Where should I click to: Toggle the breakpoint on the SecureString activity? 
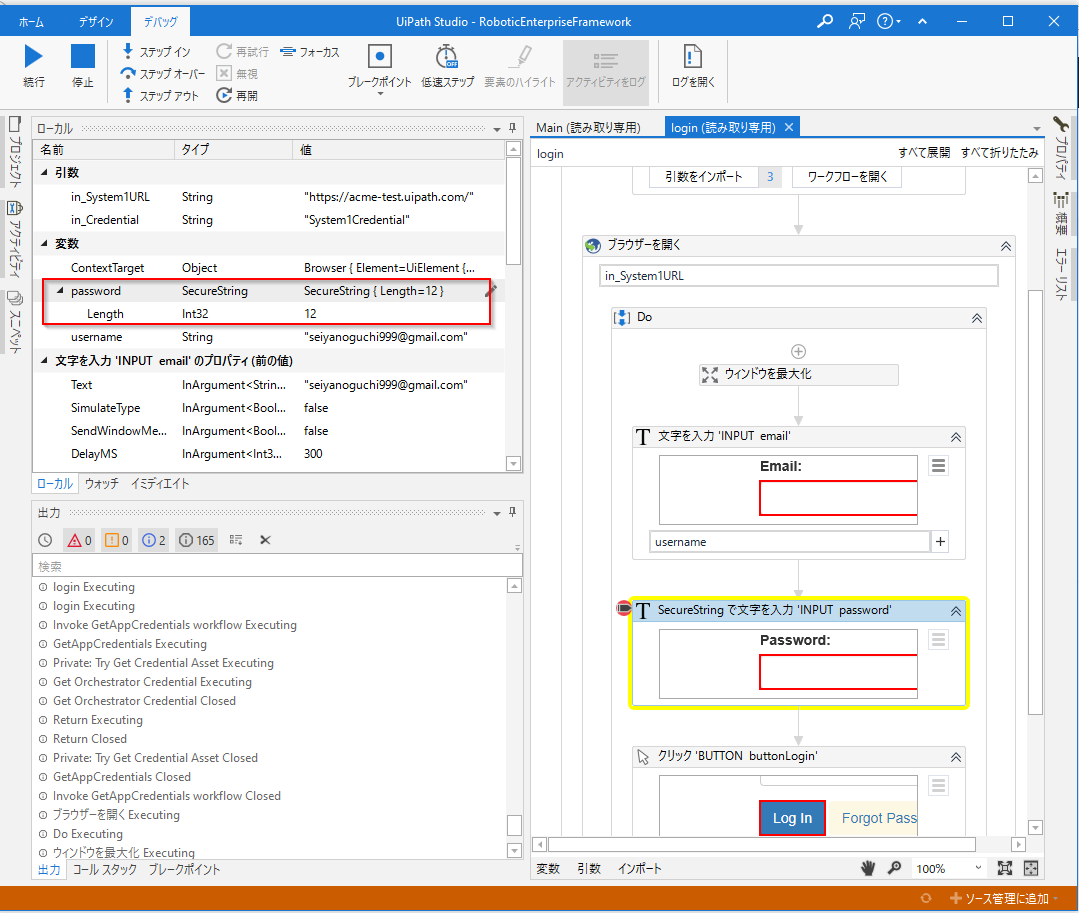tap(625, 610)
